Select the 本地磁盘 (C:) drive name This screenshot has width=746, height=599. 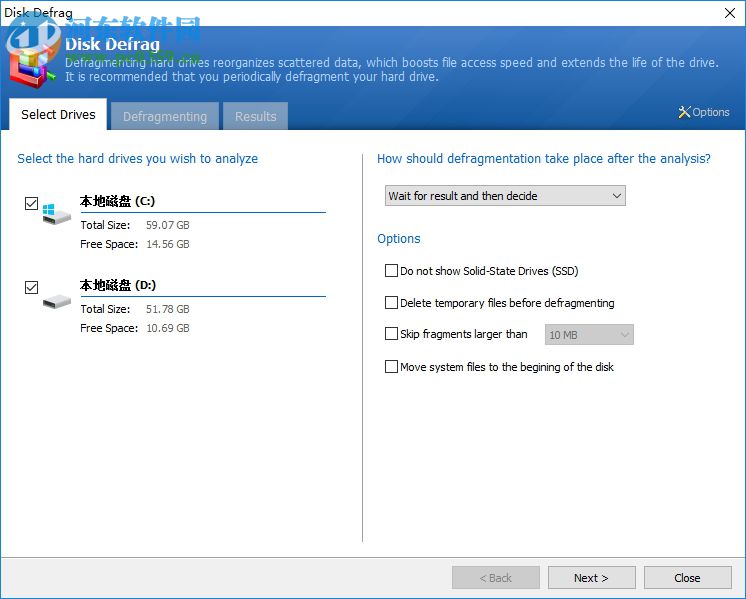118,201
